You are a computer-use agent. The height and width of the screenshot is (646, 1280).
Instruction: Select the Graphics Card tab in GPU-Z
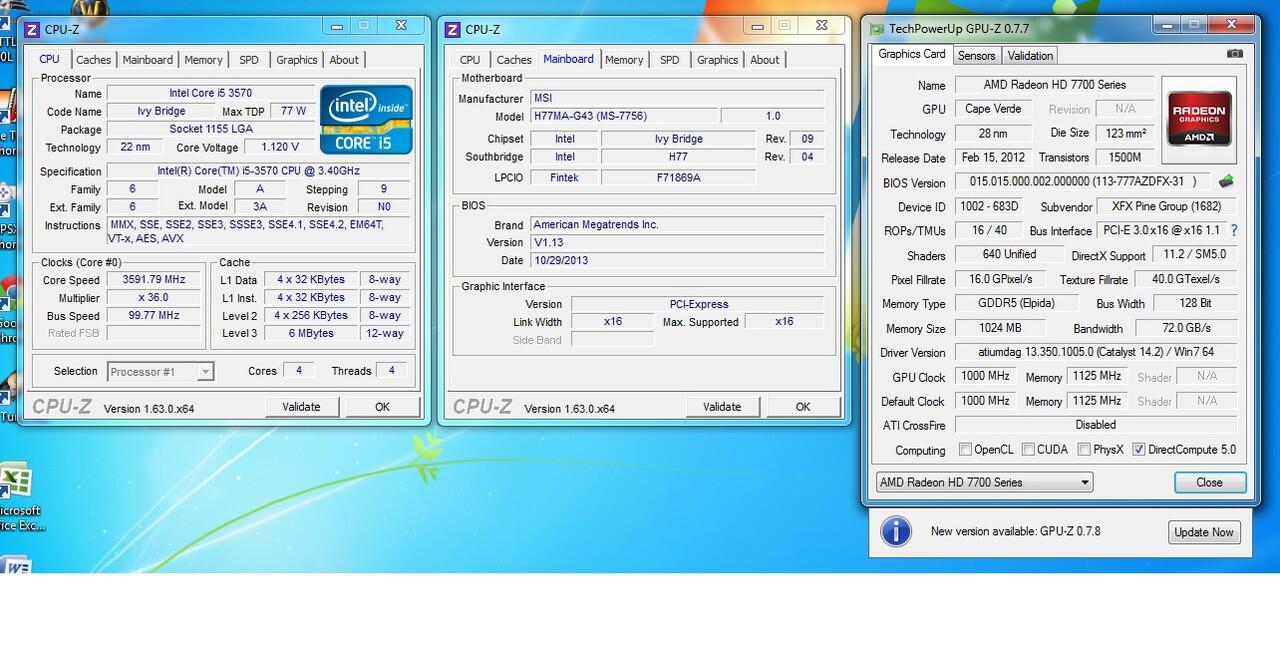(912, 54)
